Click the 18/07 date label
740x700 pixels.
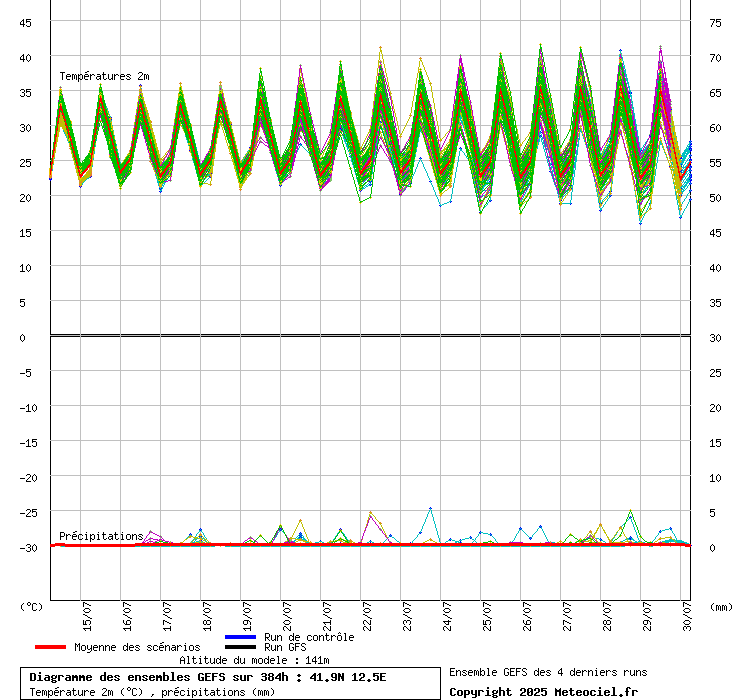pyautogui.click(x=207, y=616)
